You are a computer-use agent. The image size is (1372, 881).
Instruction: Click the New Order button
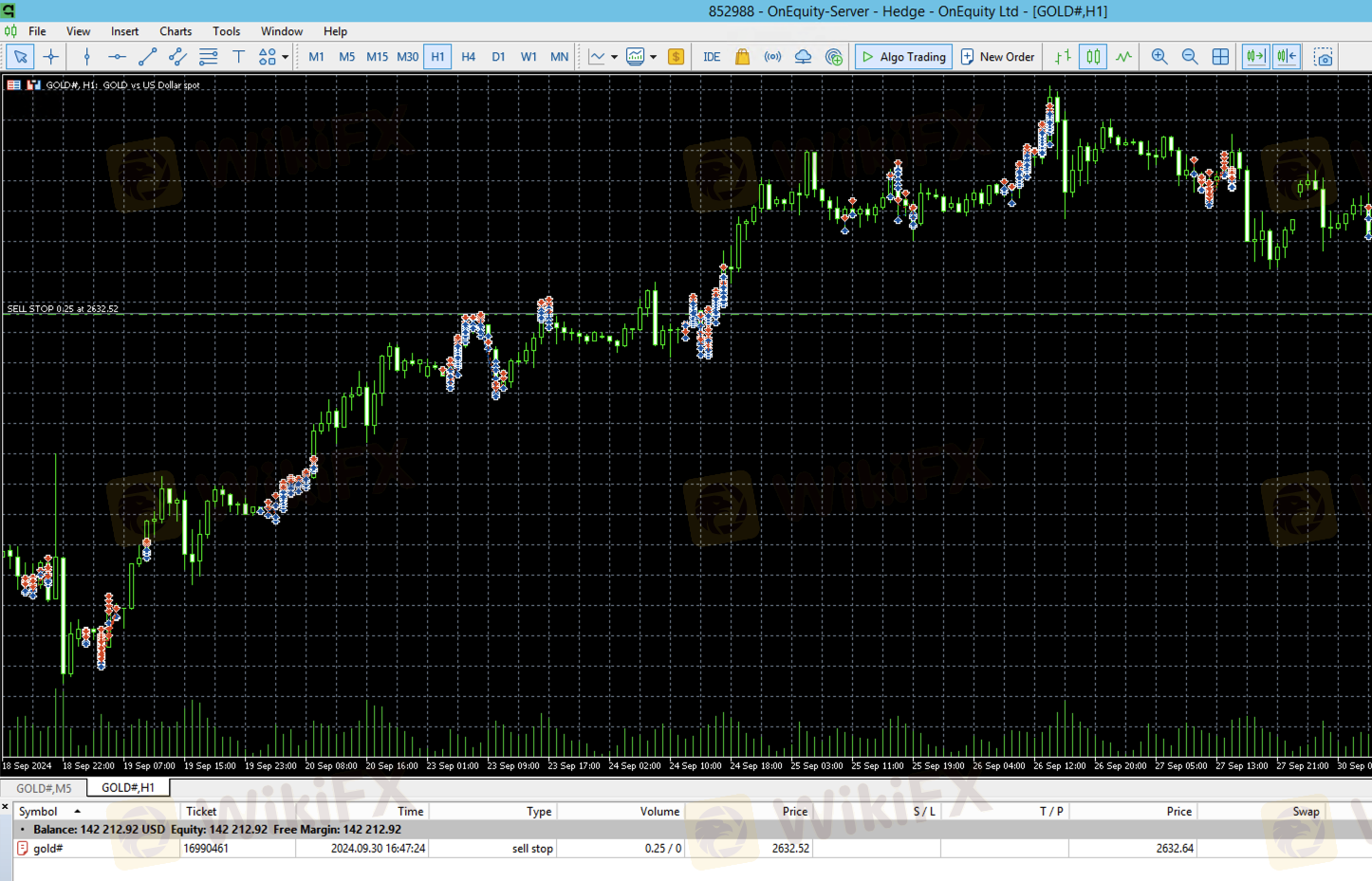tap(997, 57)
